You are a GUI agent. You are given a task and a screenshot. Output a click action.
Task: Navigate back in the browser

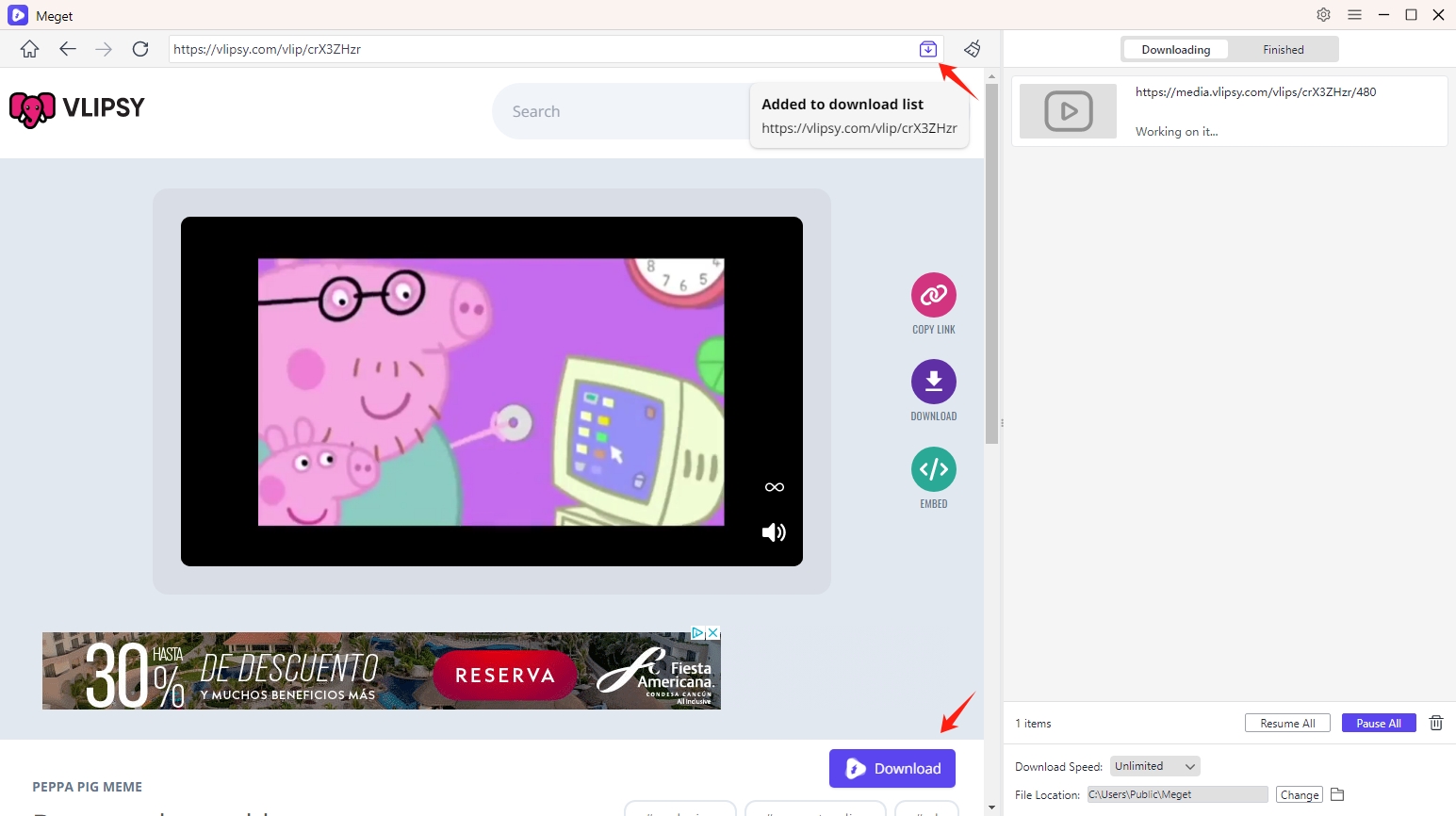click(67, 49)
